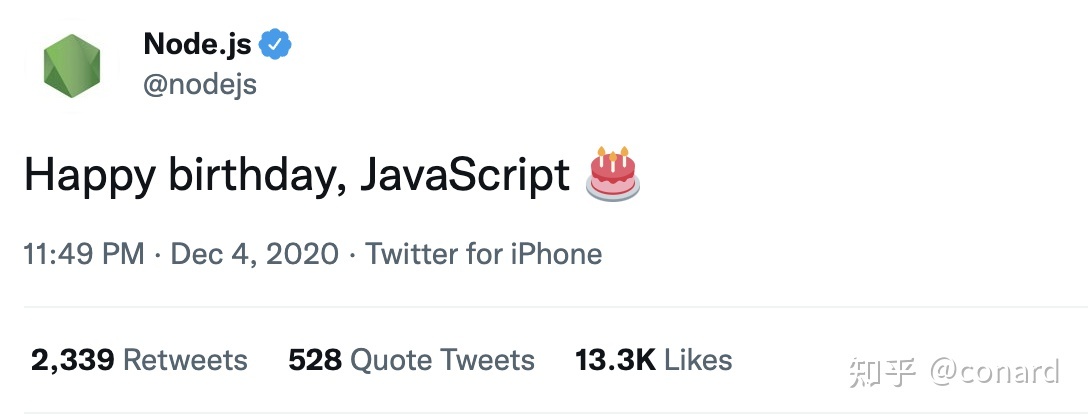This screenshot has height=416, width=1088.
Task: Open the Twitter for iPhone source link
Action: pos(484,254)
